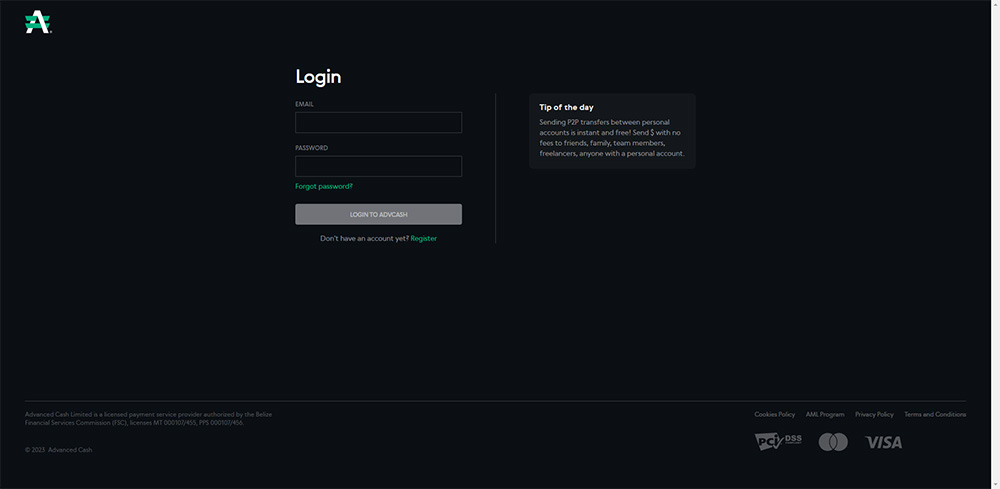Click the 2023 Advanced Cash copyright text
The width and height of the screenshot is (1000, 489).
tap(59, 450)
